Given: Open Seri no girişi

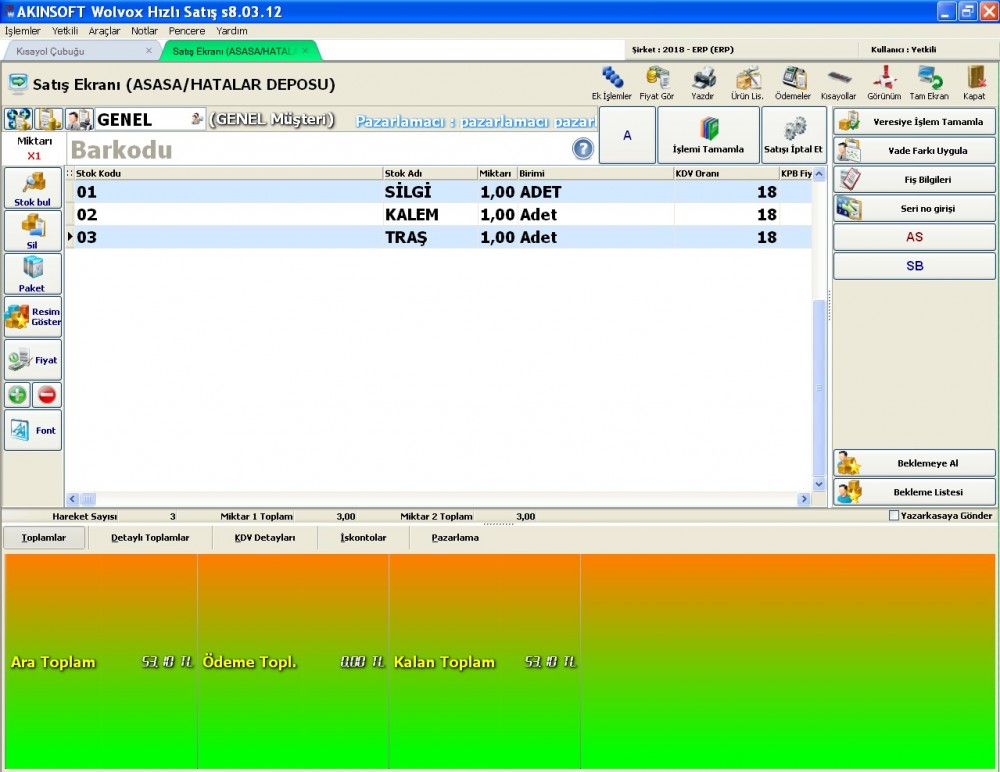Looking at the screenshot, I should (914, 208).
